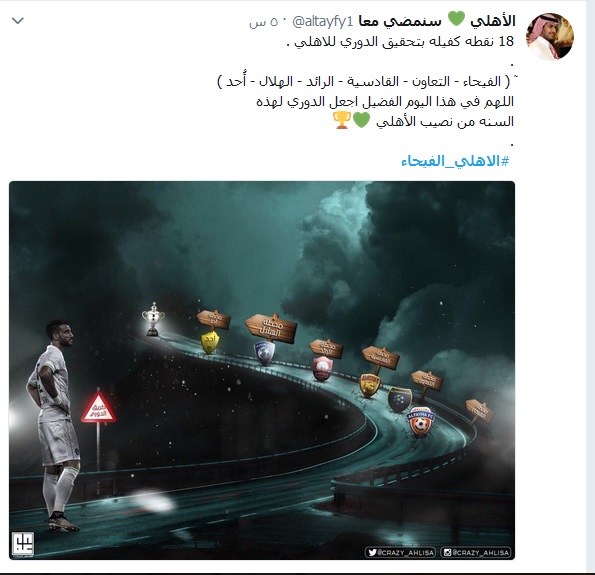Select the green heart emoji in the name
This screenshot has width=595, height=575.
456,19
